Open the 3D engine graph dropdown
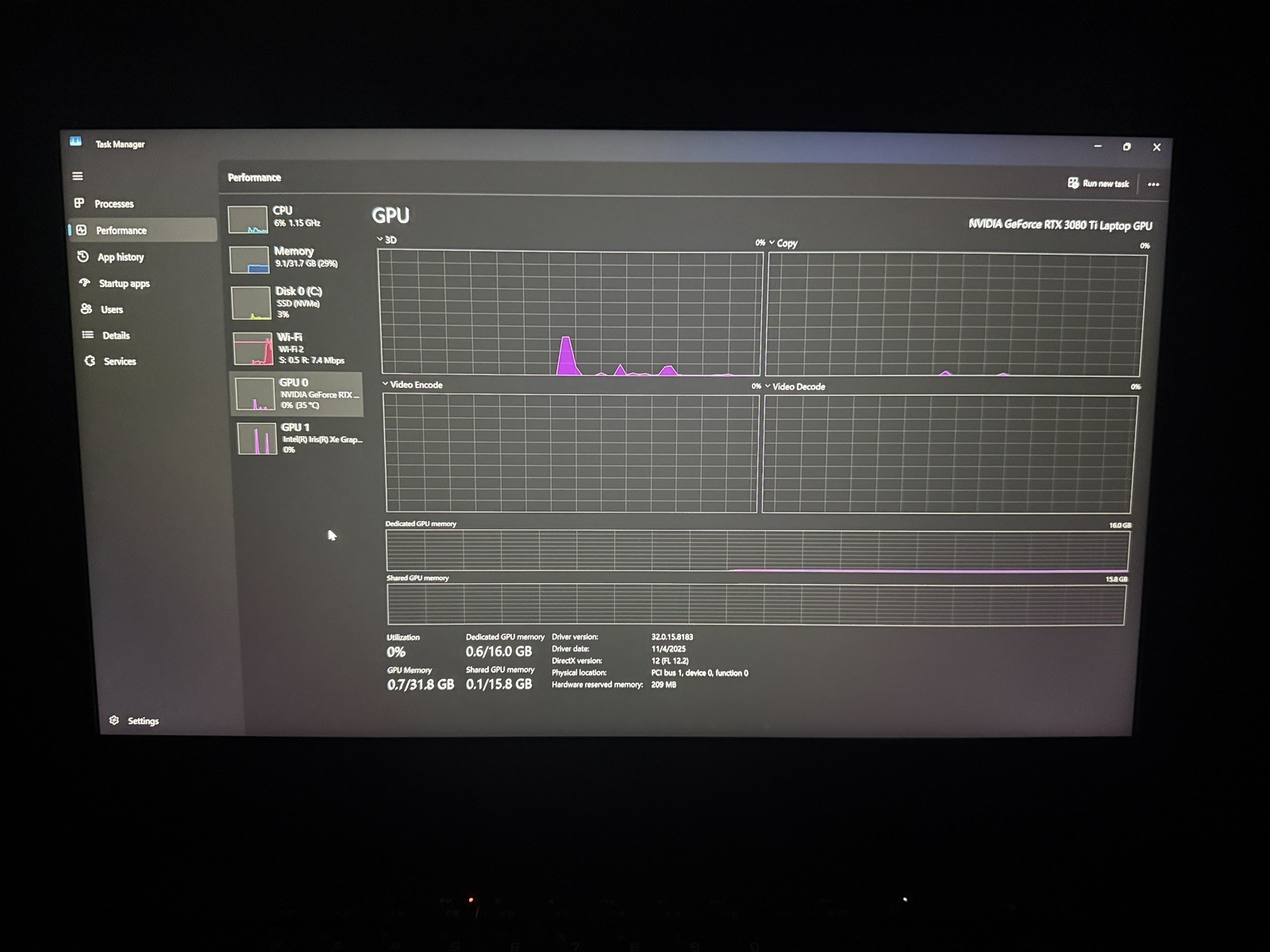 pyautogui.click(x=379, y=239)
